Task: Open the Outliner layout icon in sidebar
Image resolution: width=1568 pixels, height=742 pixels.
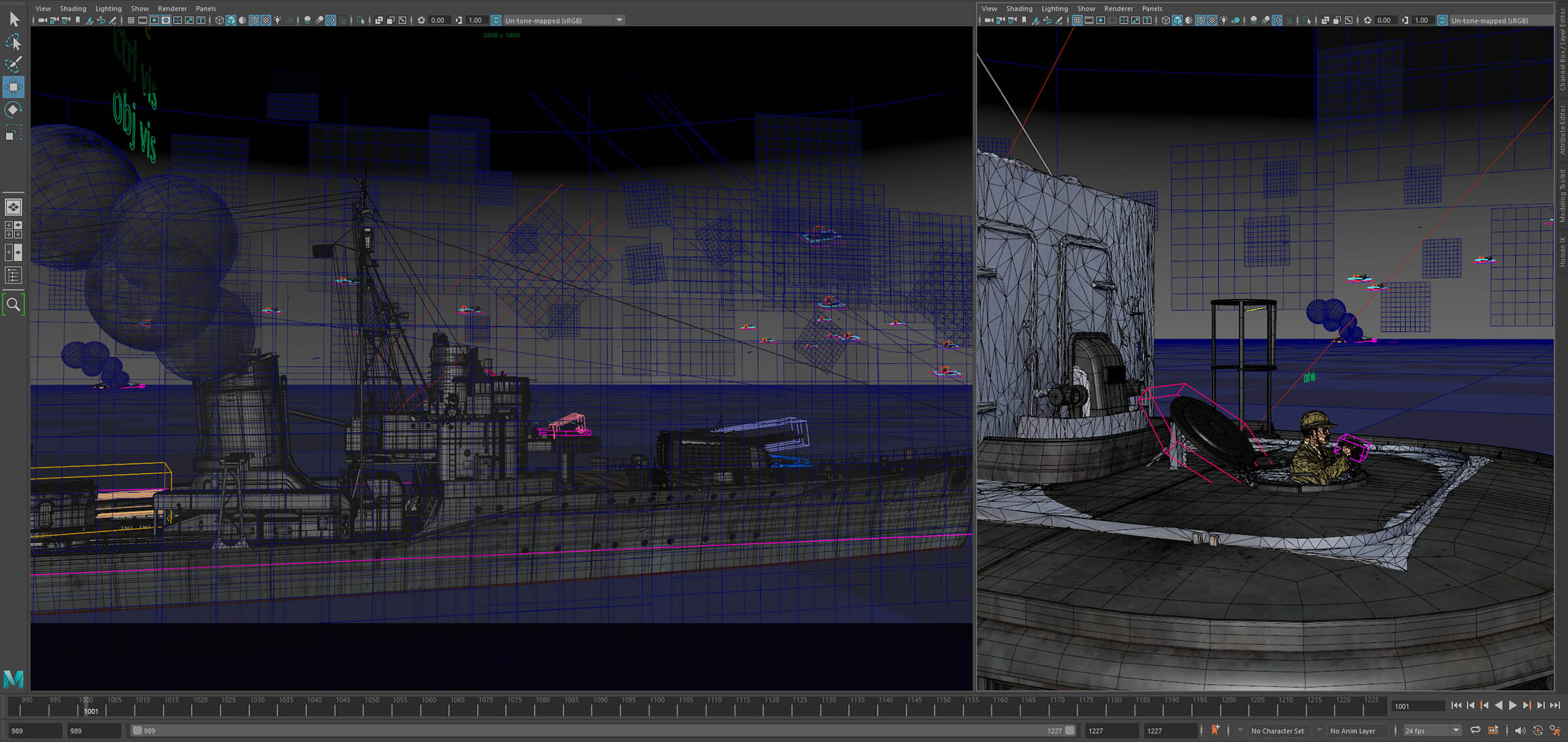Action: [x=13, y=275]
